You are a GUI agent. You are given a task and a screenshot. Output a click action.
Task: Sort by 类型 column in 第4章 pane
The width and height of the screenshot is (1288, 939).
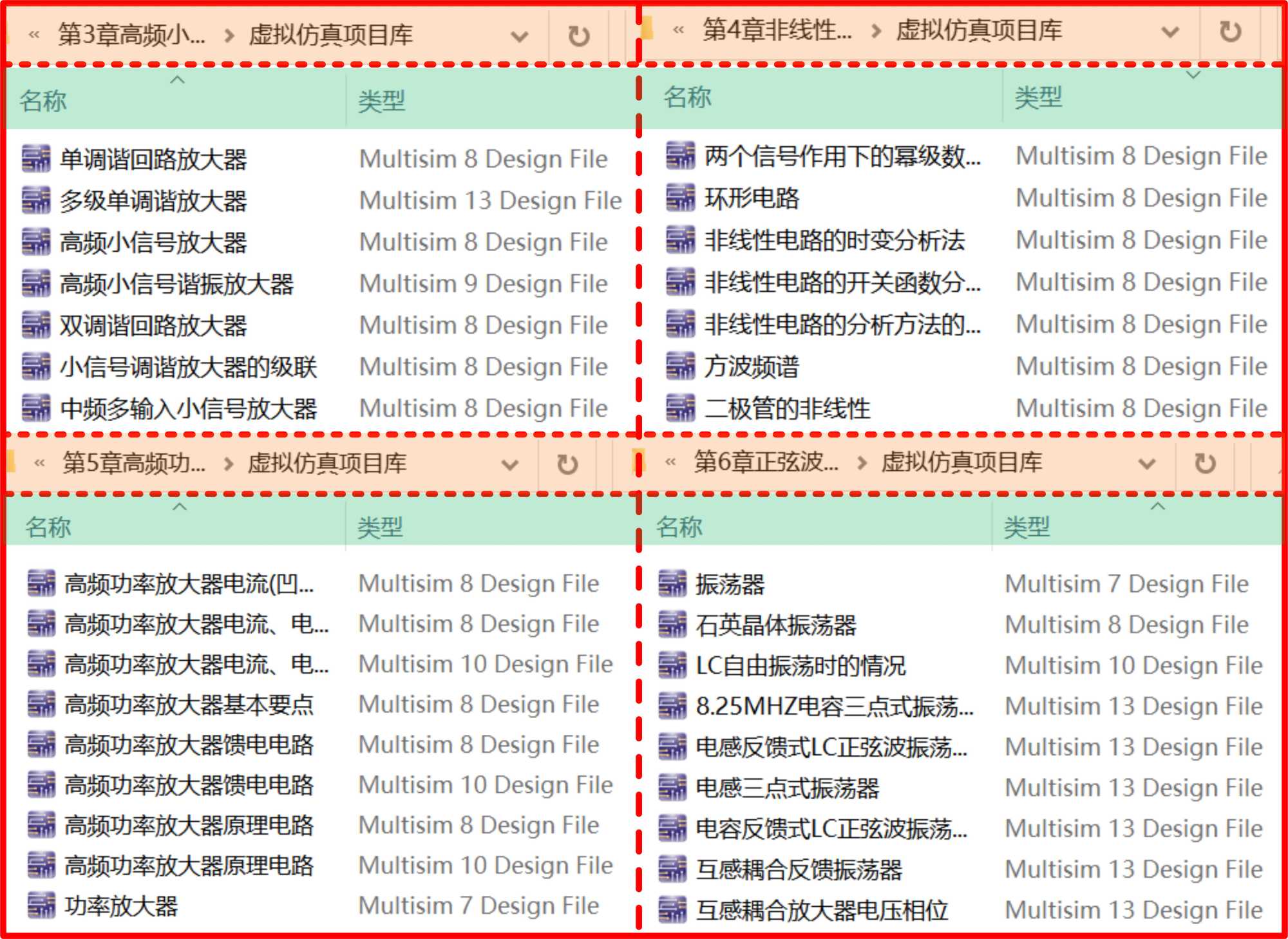[x=1037, y=98]
